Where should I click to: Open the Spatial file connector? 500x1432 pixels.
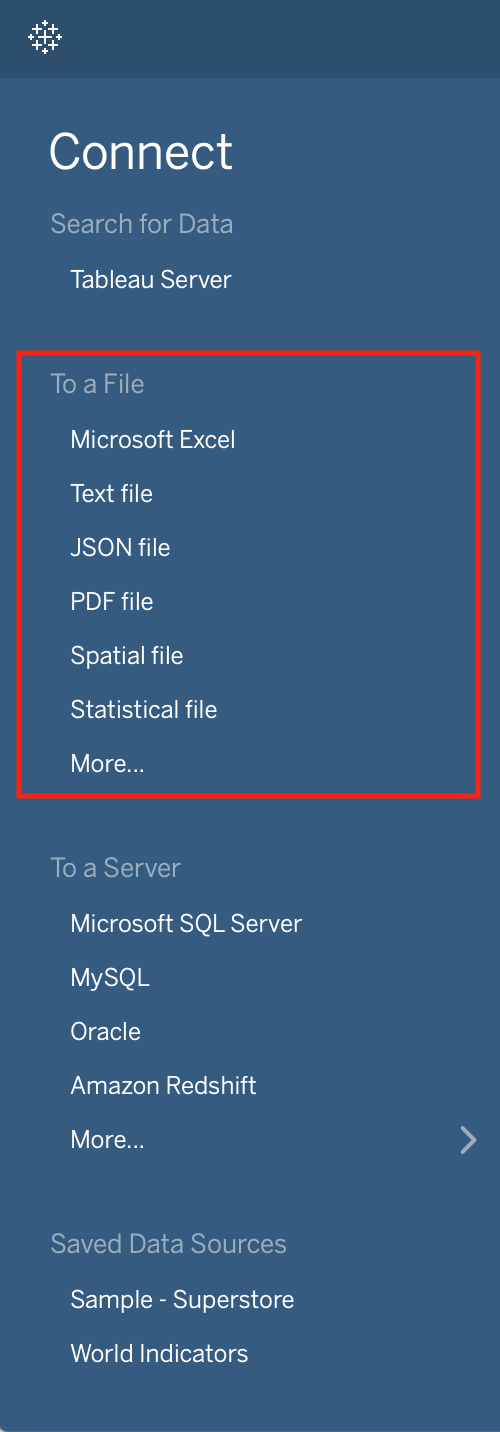[x=127, y=656]
